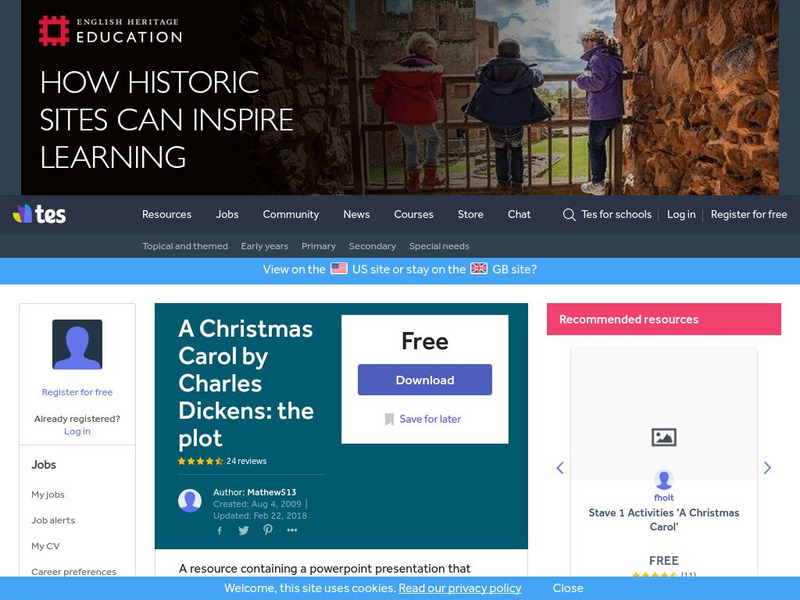This screenshot has width=800, height=600.
Task: Pin resource to Pinterest
Action: [x=267, y=531]
